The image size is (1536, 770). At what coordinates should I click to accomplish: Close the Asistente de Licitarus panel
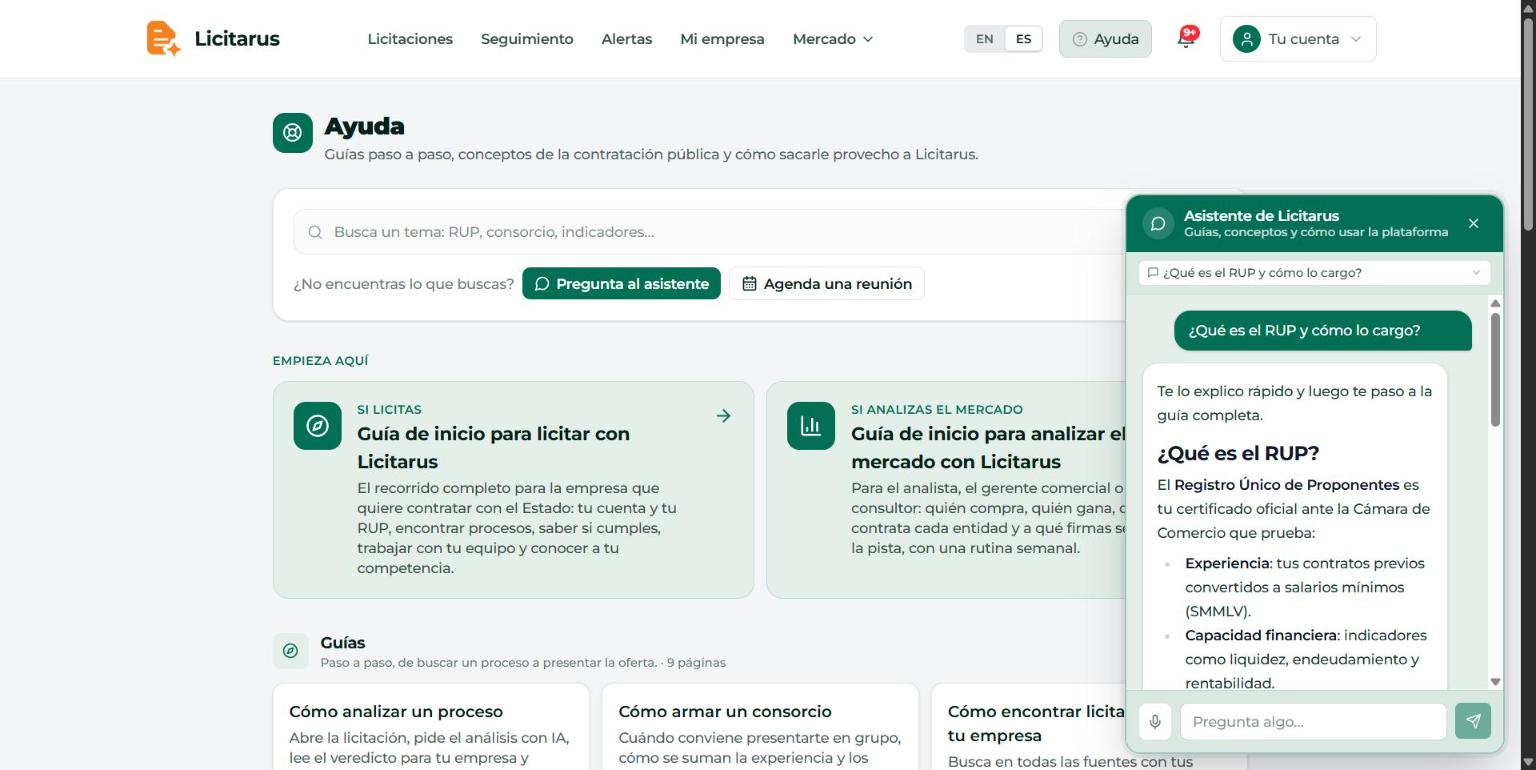click(1473, 224)
